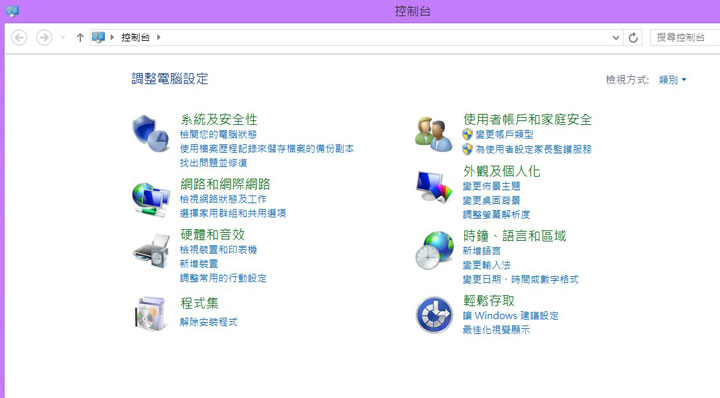Expand the 類別 view-by dropdown
The height and width of the screenshot is (398, 720).
(673, 80)
